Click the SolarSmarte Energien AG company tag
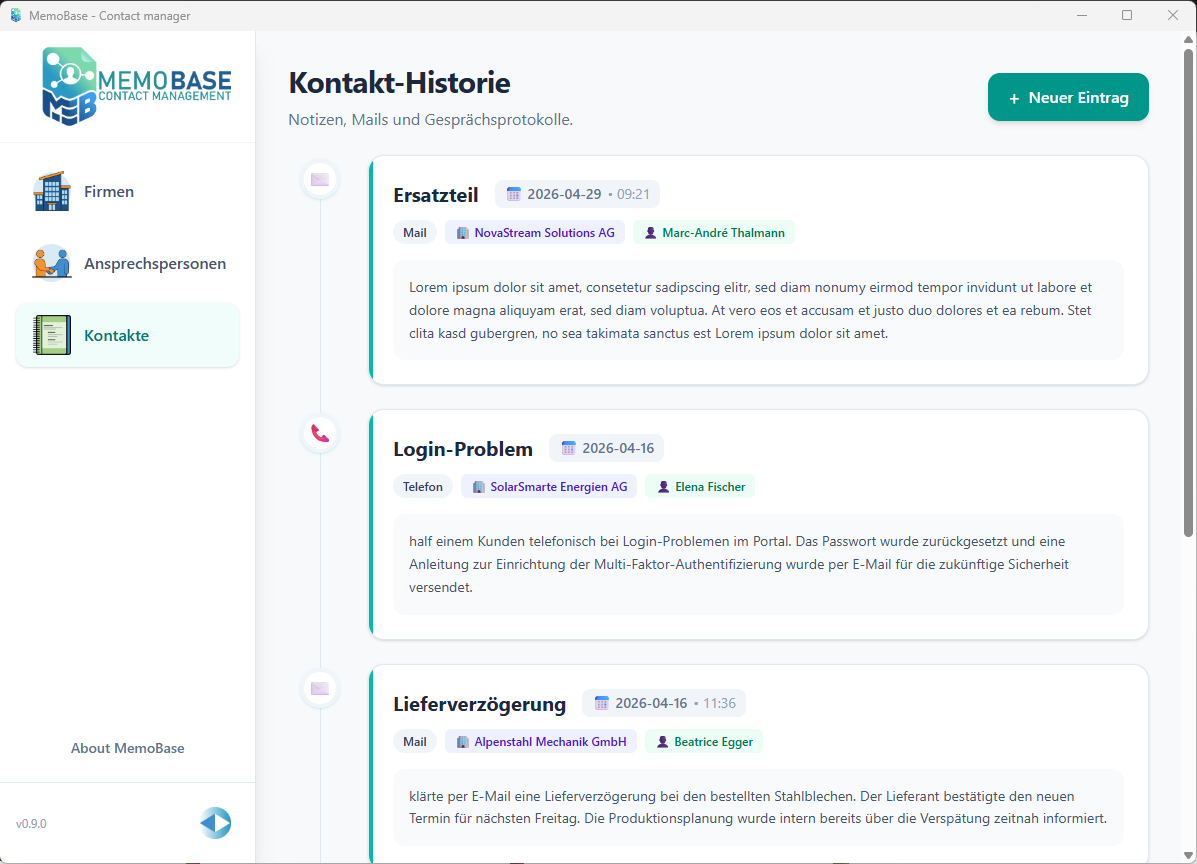Screen dimensions: 1197x864 pyautogui.click(x=549, y=487)
